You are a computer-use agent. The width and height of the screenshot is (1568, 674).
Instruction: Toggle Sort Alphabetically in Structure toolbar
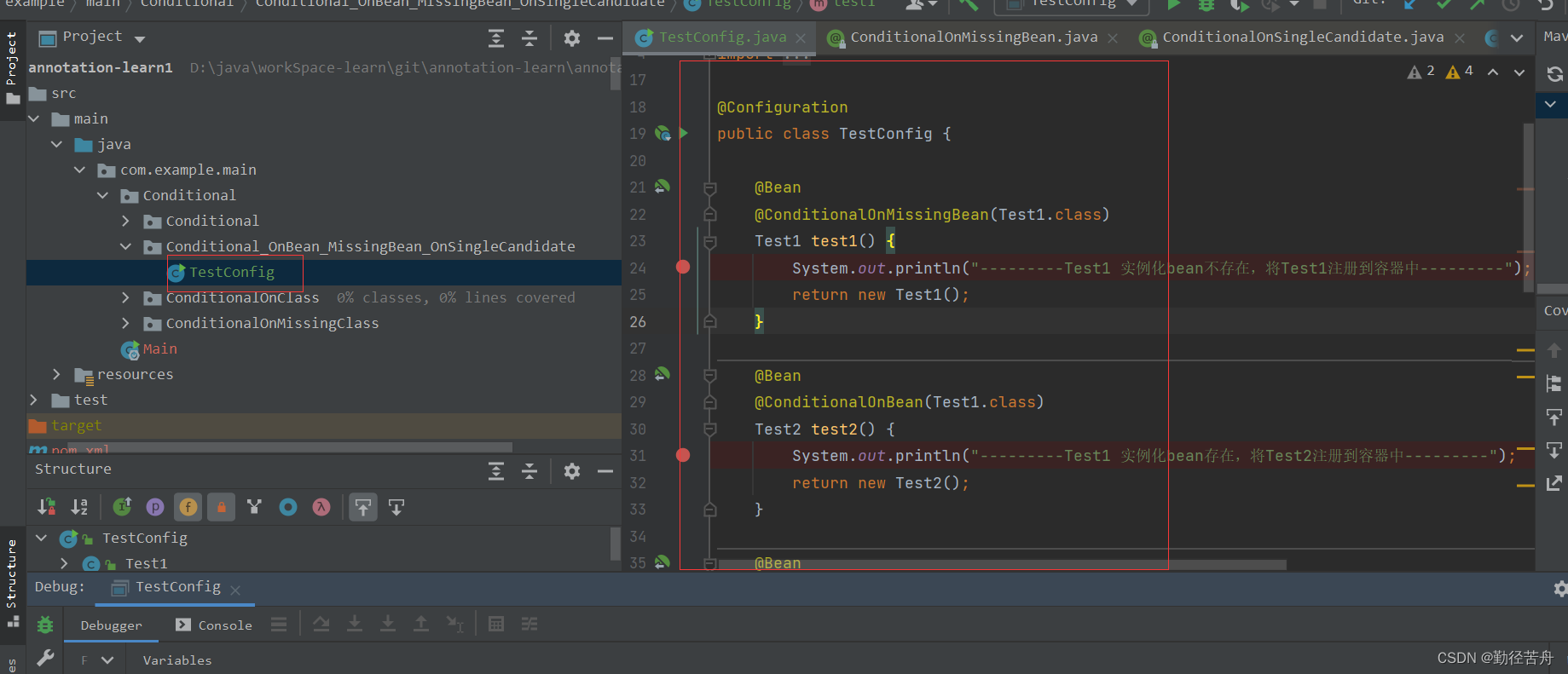79,507
